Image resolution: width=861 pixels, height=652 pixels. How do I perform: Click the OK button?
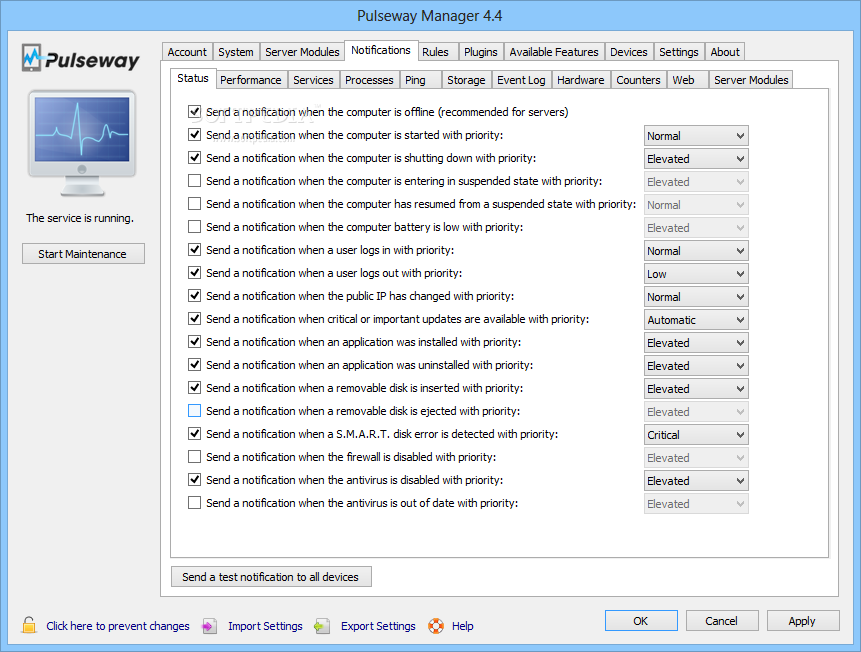pyautogui.click(x=641, y=621)
